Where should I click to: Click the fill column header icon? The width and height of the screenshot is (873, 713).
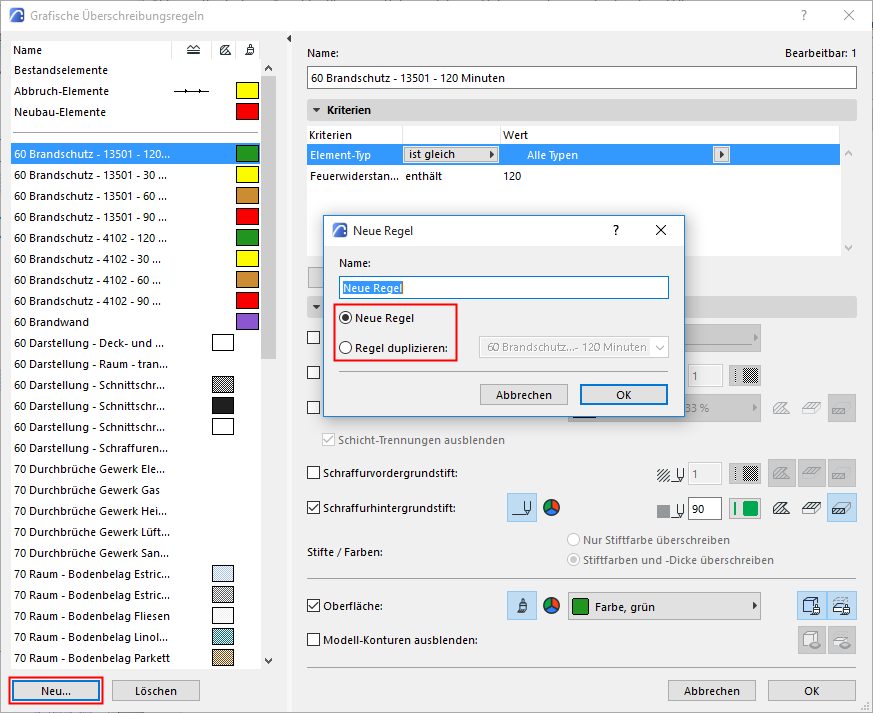coord(225,50)
